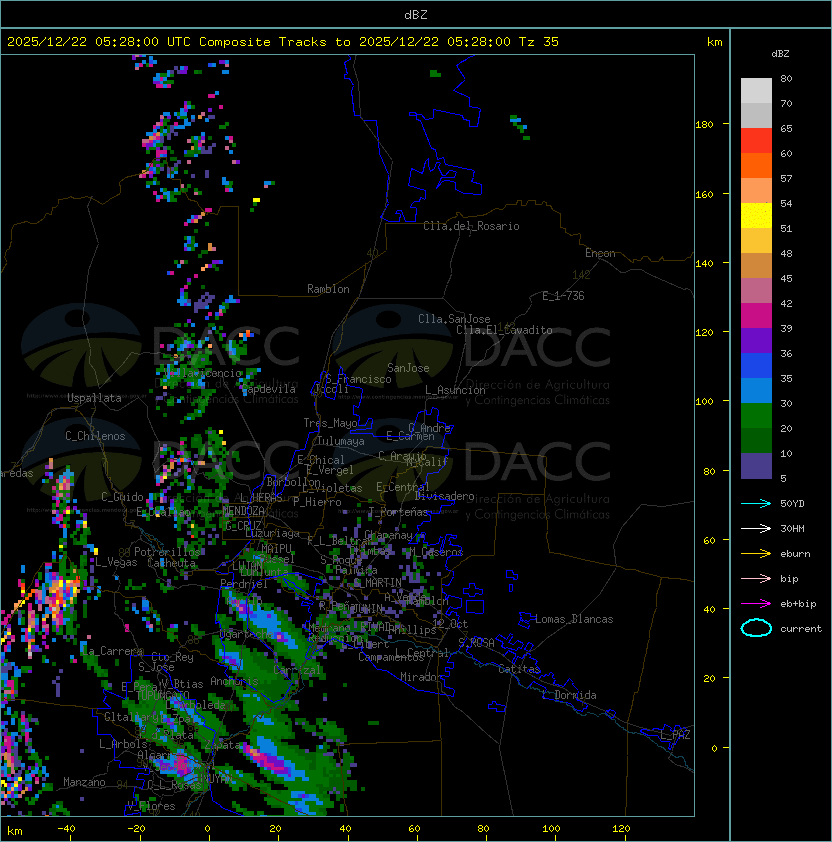Viewport: 832px width, 842px height.
Task: Click the 'Ramblon' map label
Action: click(328, 289)
